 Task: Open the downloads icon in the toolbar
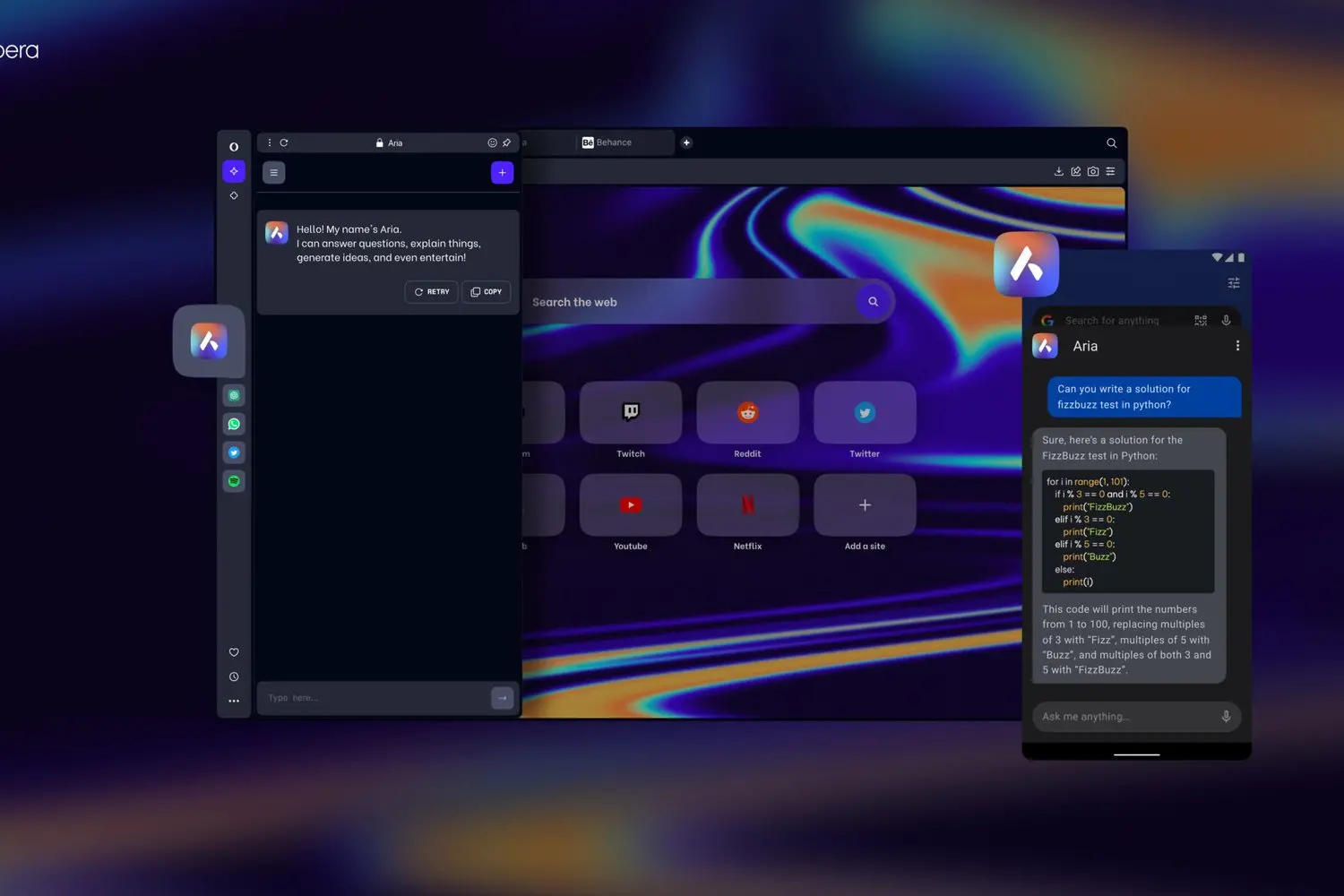1059,171
